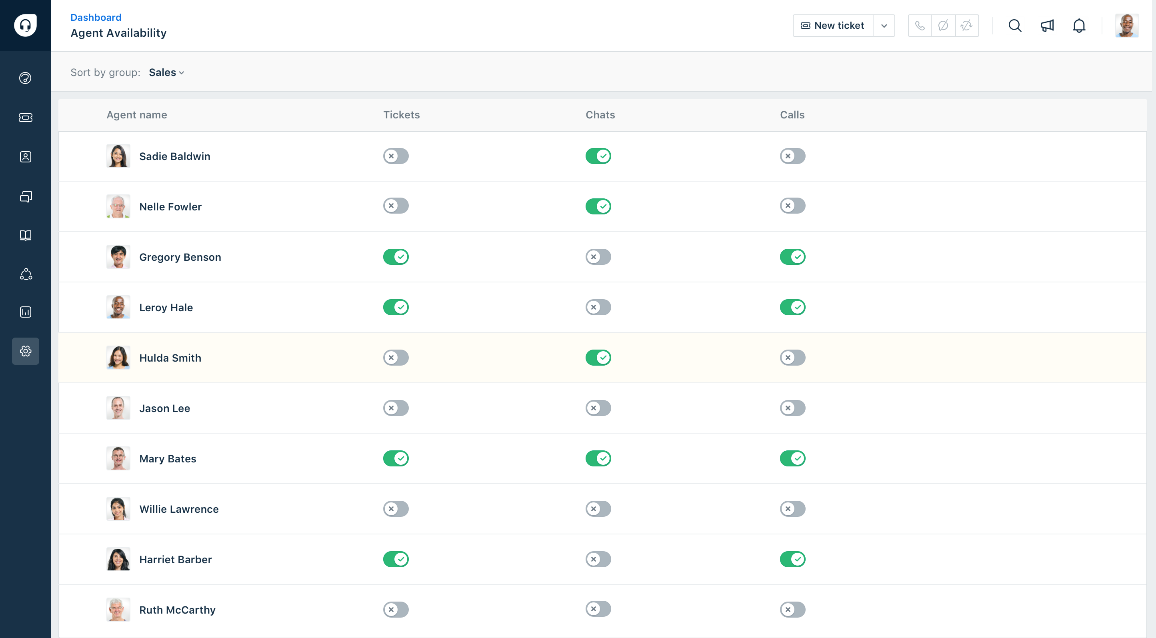Click the Admin gear icon in sidebar
The width and height of the screenshot is (1156, 638).
(25, 351)
